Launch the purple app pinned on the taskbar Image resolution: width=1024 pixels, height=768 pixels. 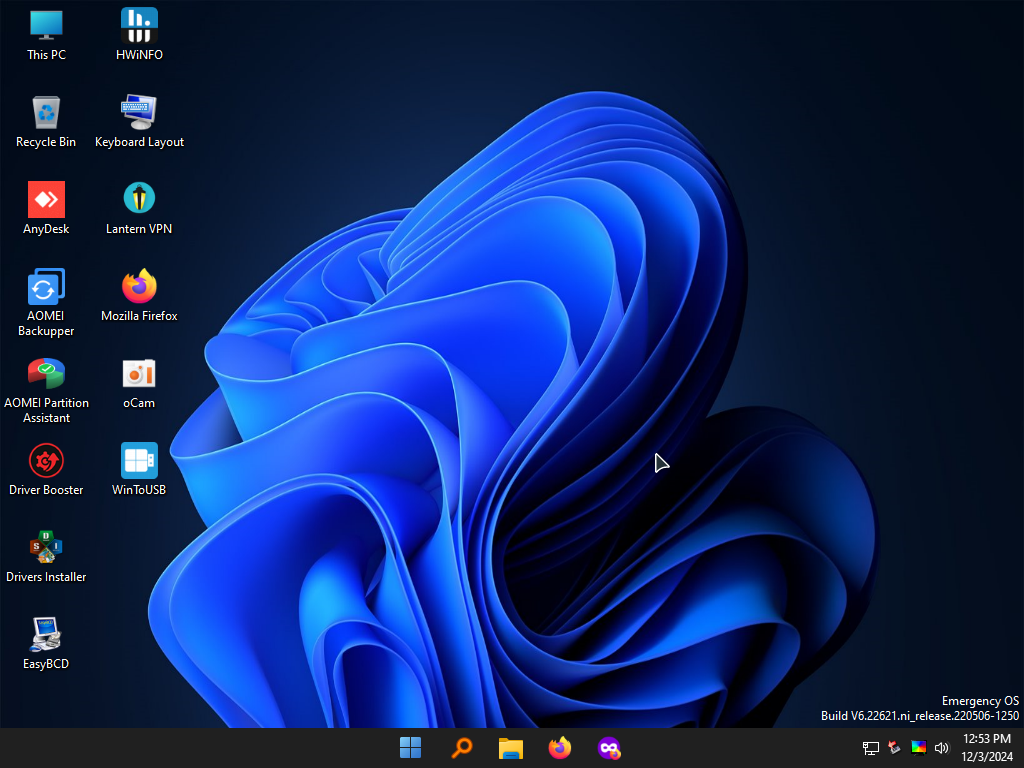(x=608, y=747)
